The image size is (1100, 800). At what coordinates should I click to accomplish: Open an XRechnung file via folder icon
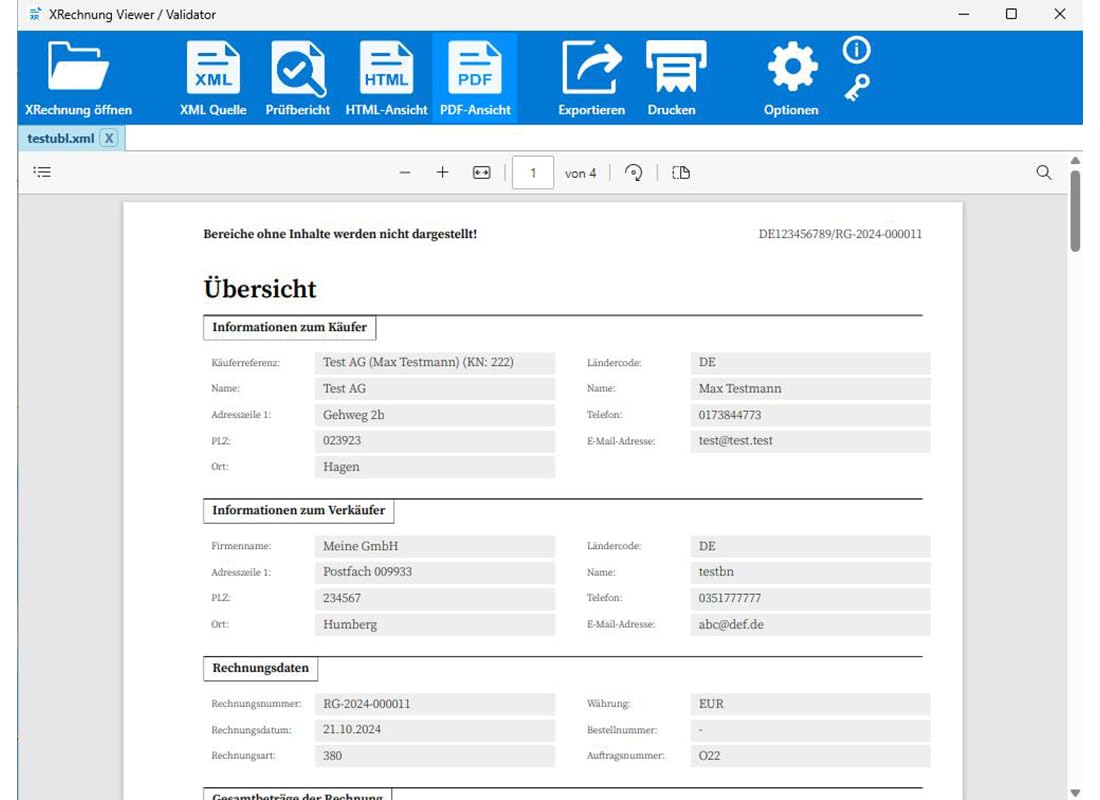pyautogui.click(x=78, y=78)
